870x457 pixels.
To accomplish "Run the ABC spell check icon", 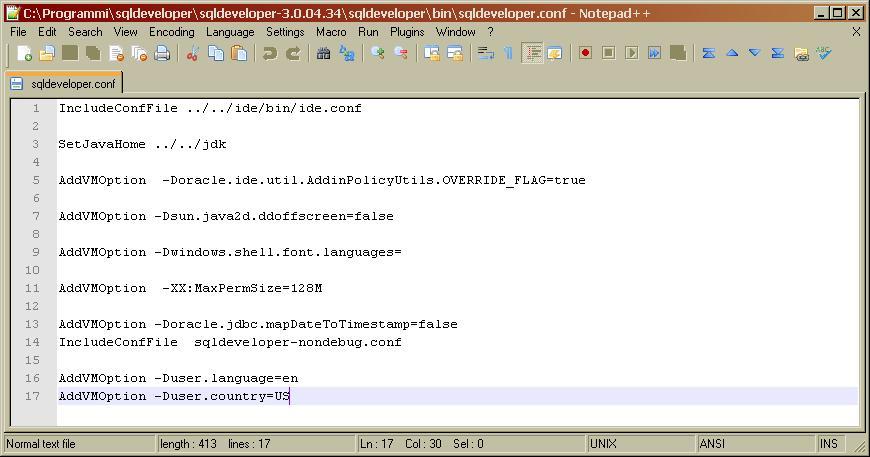I will (x=824, y=53).
